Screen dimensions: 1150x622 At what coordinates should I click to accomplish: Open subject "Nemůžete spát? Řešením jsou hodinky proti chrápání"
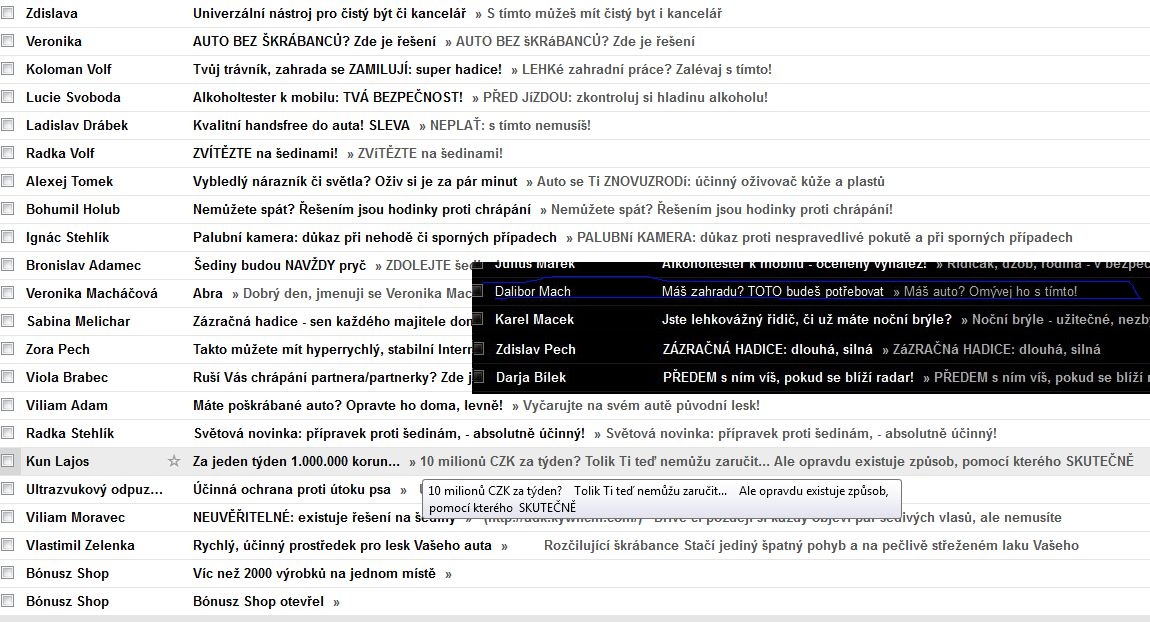pyautogui.click(x=362, y=209)
